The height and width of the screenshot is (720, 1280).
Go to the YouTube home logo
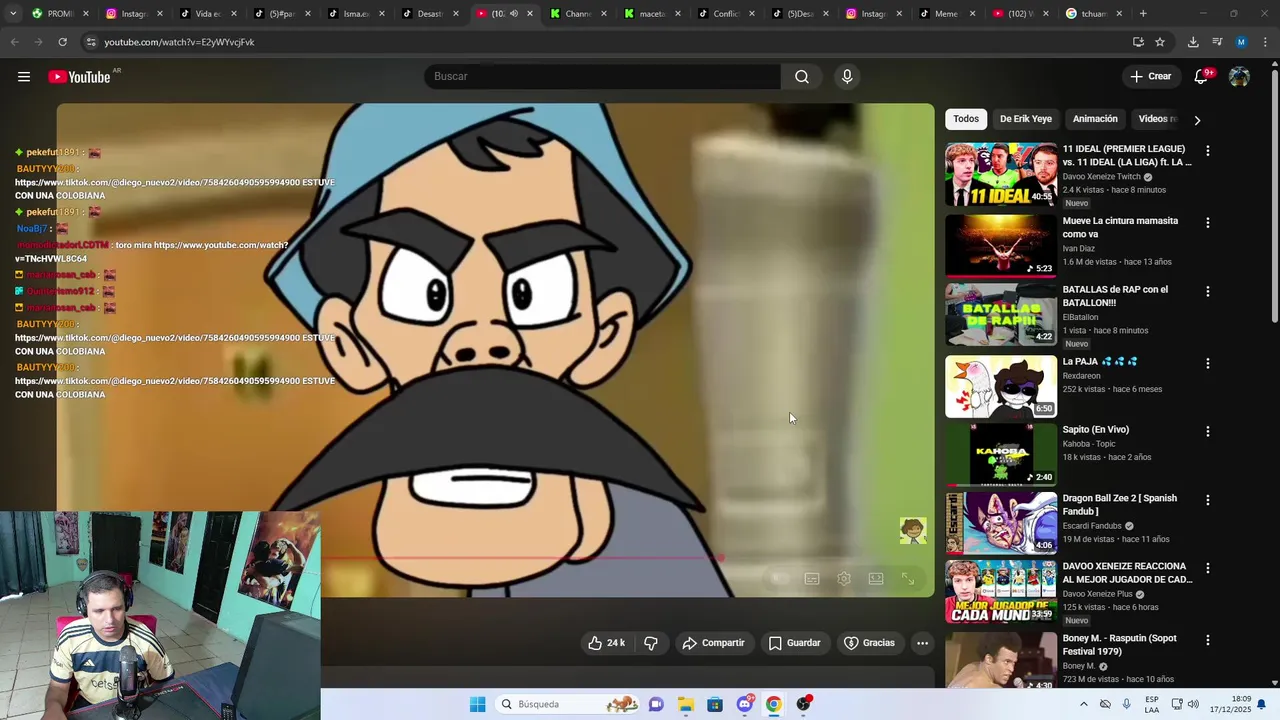[79, 77]
